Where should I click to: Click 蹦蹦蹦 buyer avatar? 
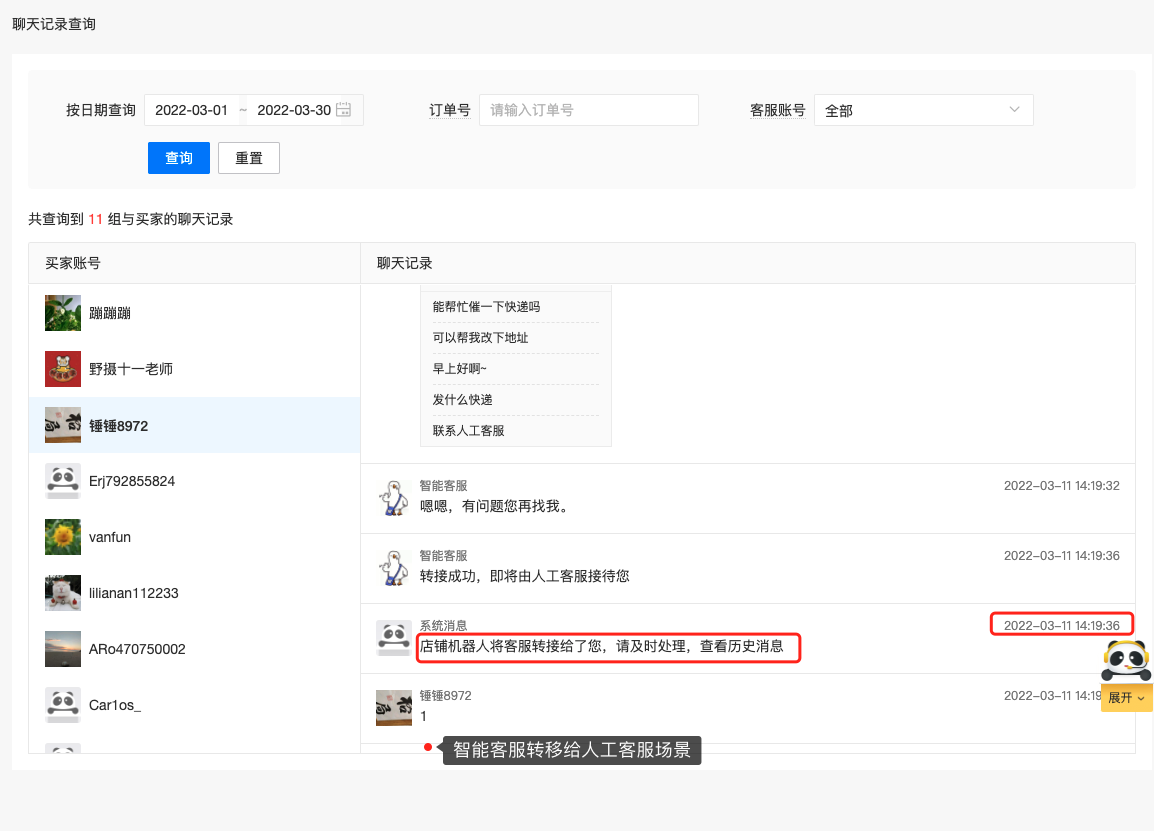[x=63, y=313]
